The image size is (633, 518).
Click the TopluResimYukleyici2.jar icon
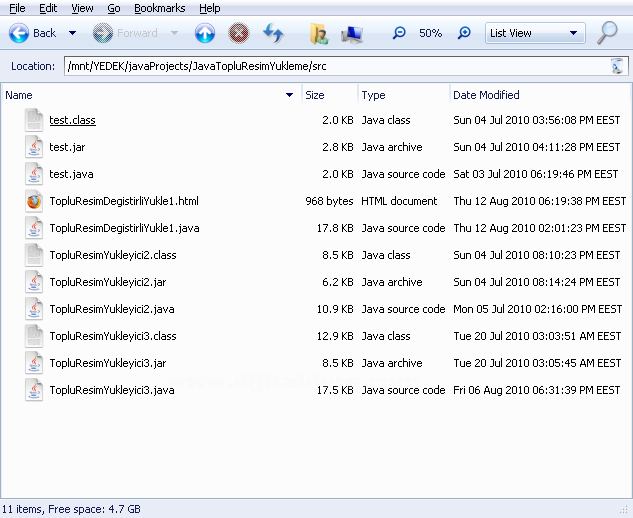(34, 282)
